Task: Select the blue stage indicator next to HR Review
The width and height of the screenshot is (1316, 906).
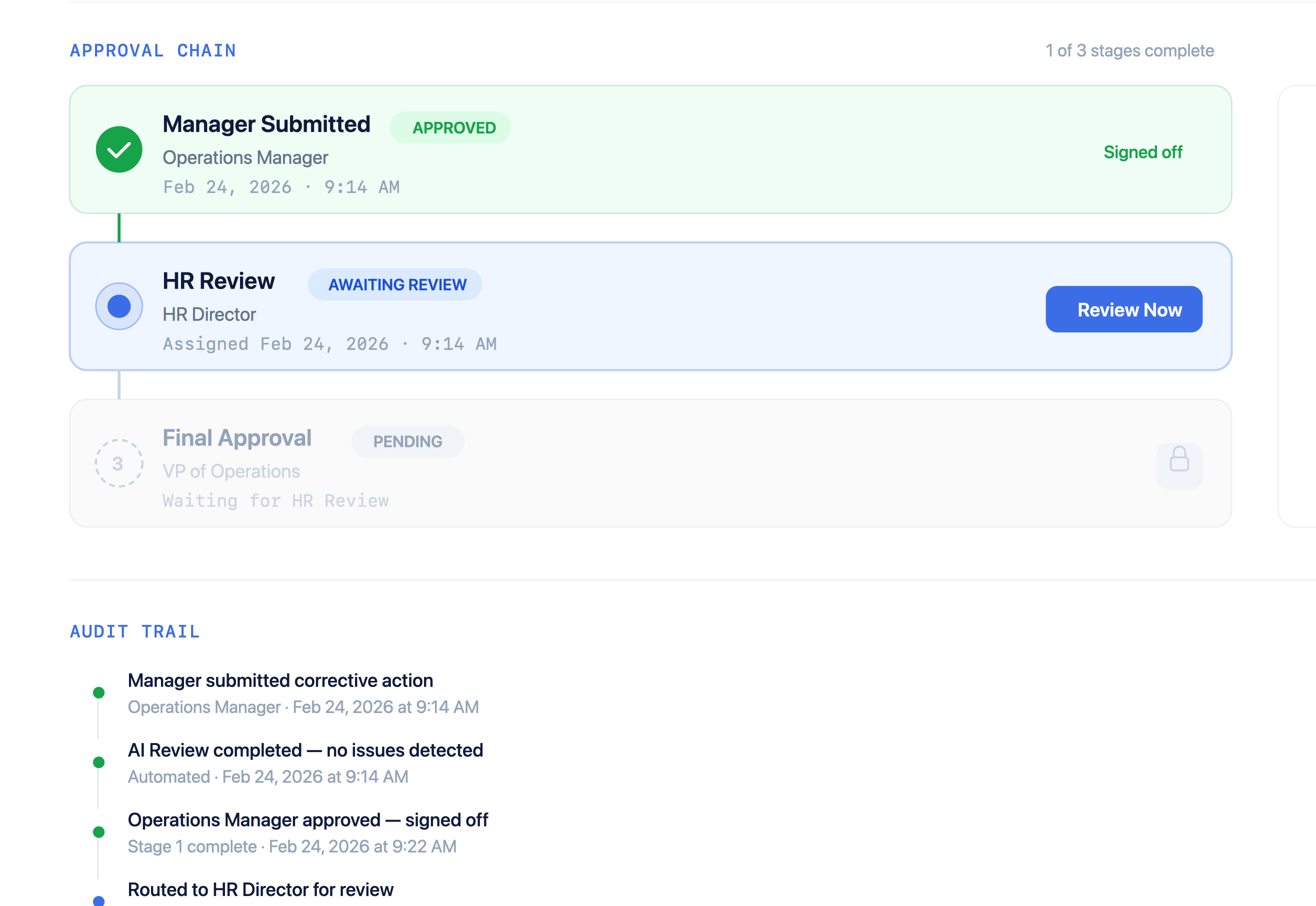Action: pos(118,305)
